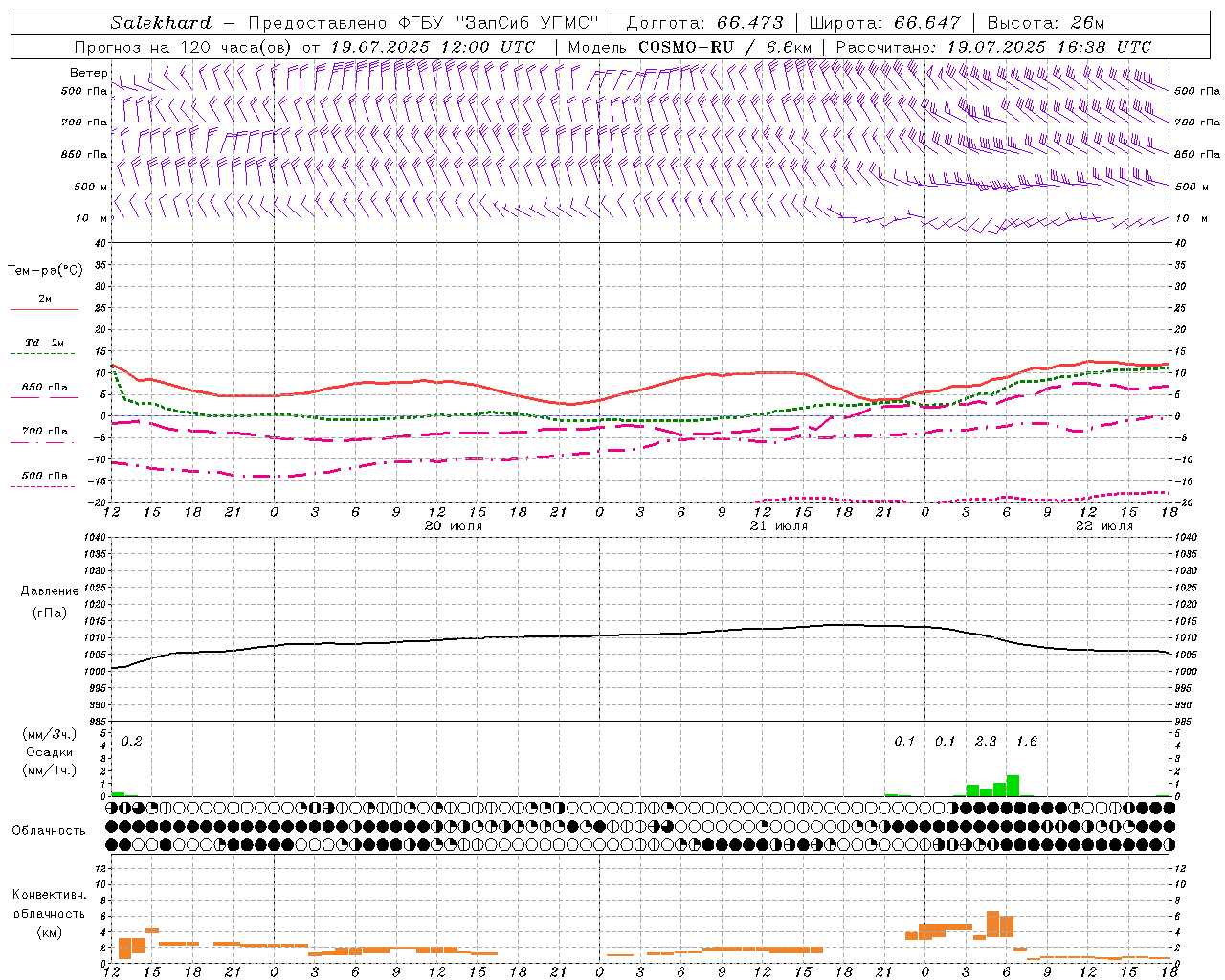Click the solid red line sample under "2м" legend
The width and height of the screenshot is (1225, 980).
pyautogui.click(x=45, y=310)
